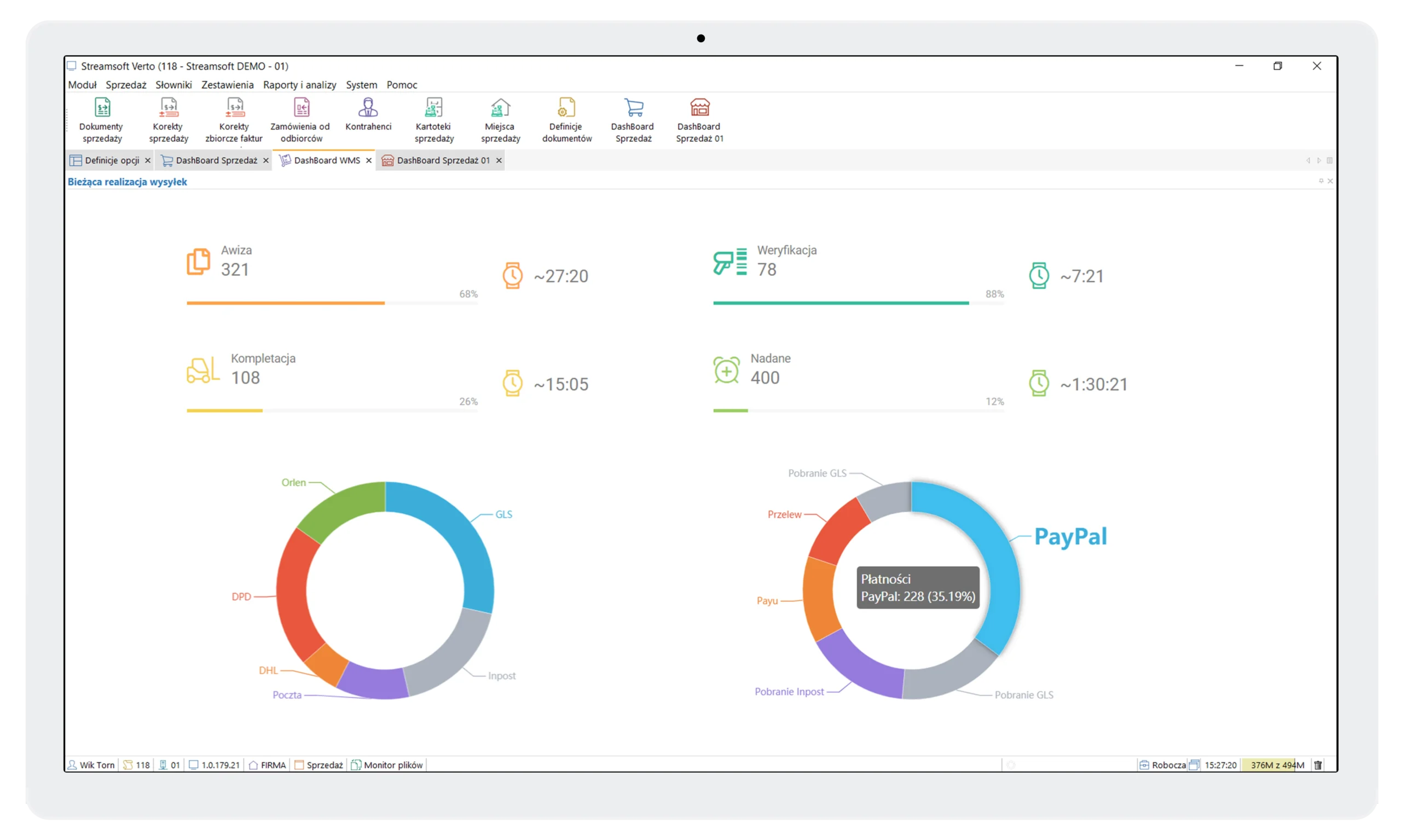The image size is (1401, 840).
Task: Pin the Bieżąca realizacja wysyłek panel
Action: tap(1321, 181)
